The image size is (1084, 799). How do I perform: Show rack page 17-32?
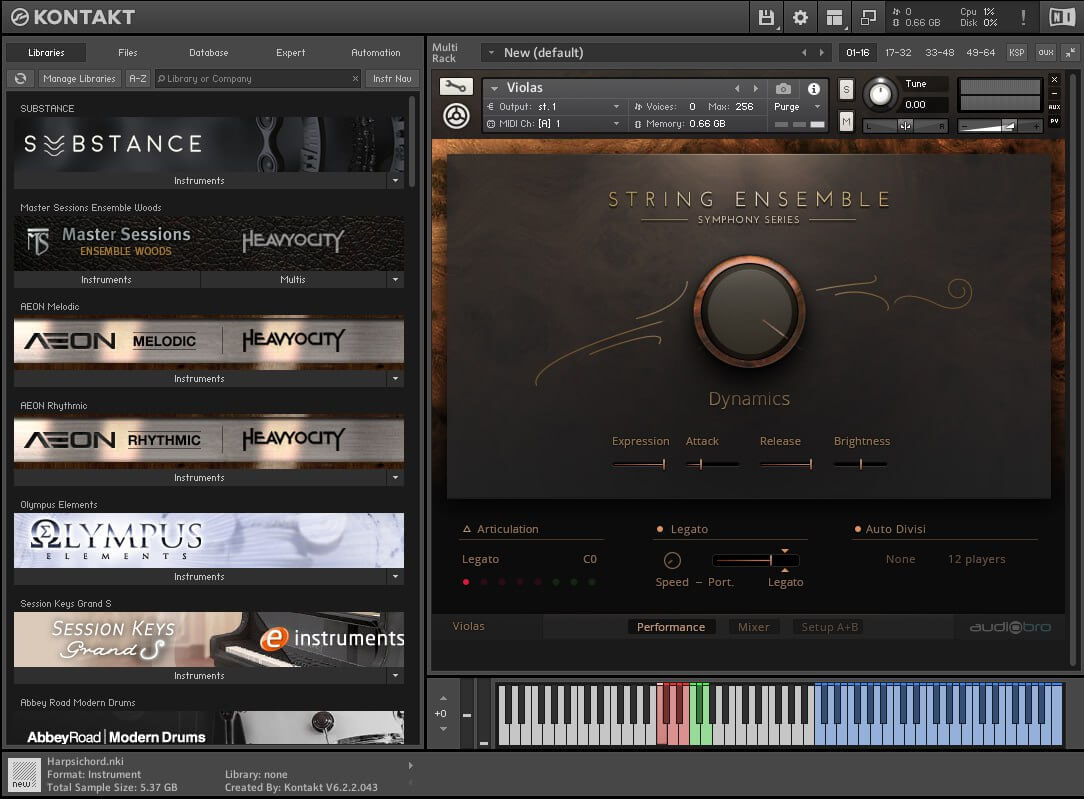pyautogui.click(x=898, y=53)
